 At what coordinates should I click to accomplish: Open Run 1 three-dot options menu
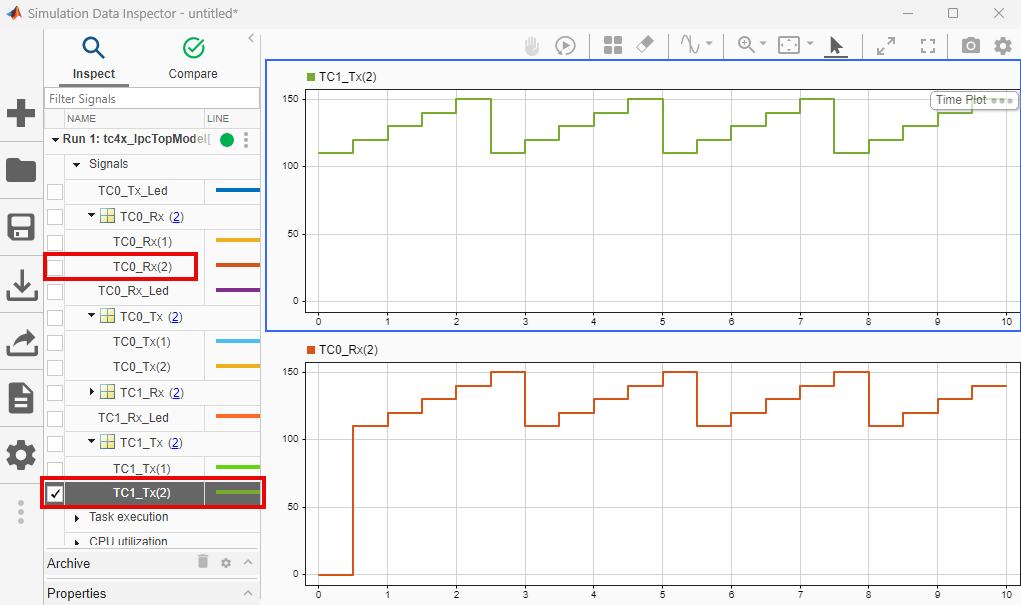pyautogui.click(x=245, y=139)
